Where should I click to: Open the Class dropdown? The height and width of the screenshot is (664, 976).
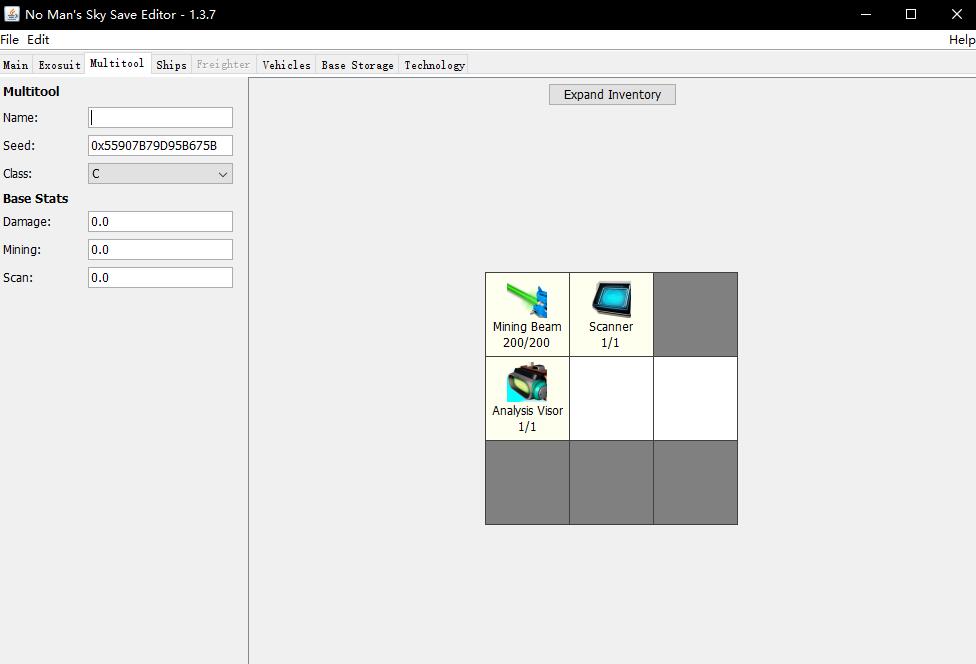point(161,174)
